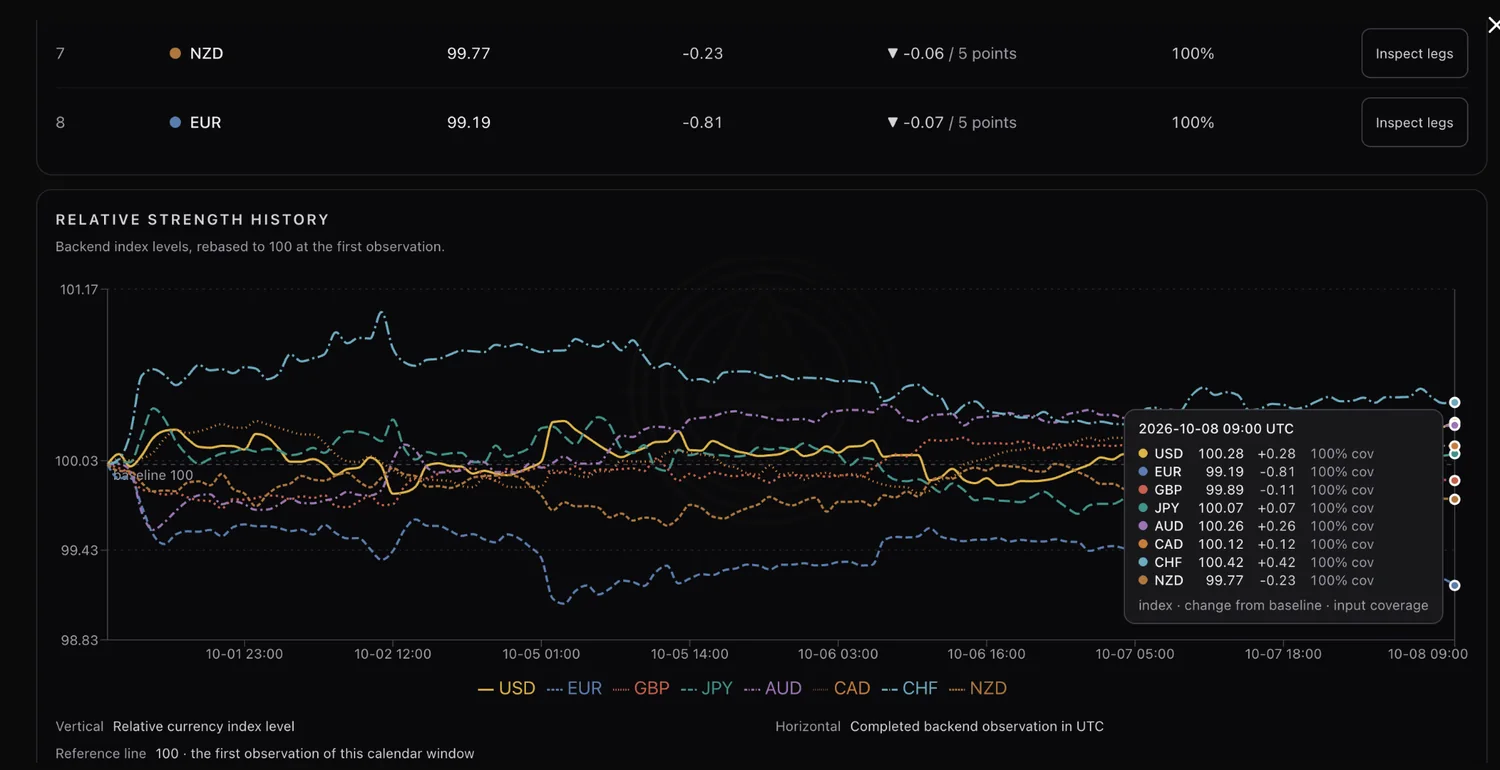Viewport: 1500px width, 770px height.
Task: Click the 10-08 09:00 x-axis label
Action: pos(1428,654)
